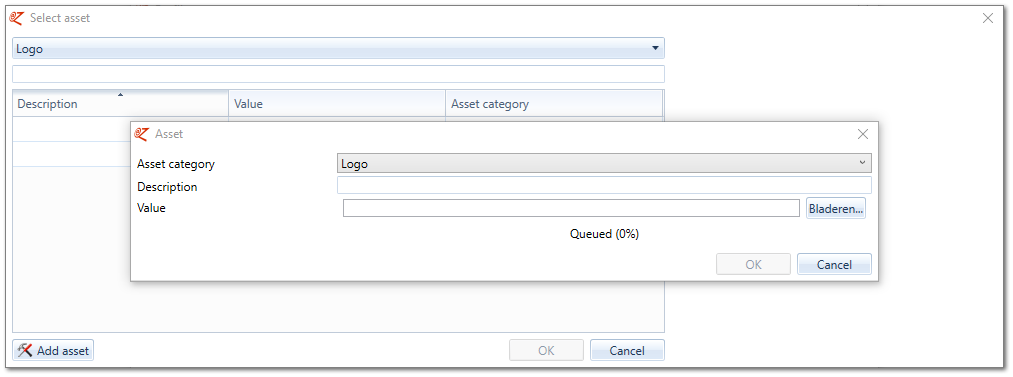This screenshot has width=1013, height=377.
Task: Click the Add asset button
Action: coord(54,351)
